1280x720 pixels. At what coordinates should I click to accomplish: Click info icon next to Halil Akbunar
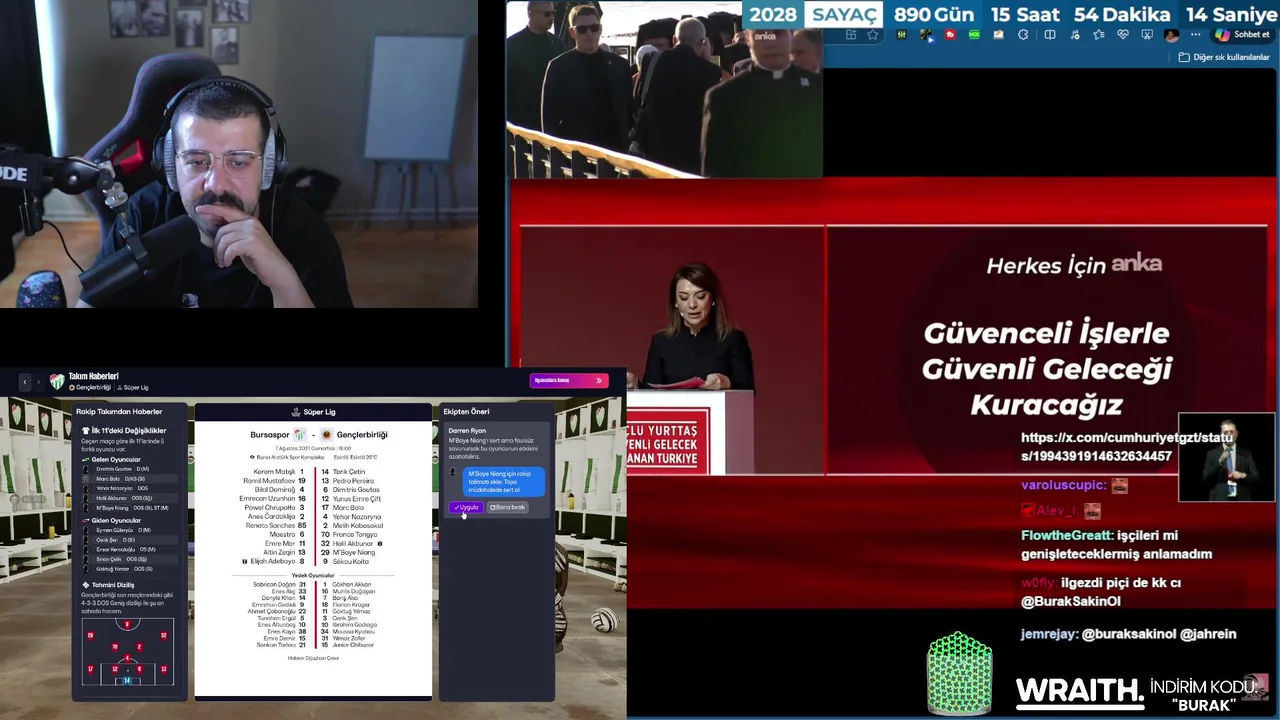point(380,544)
